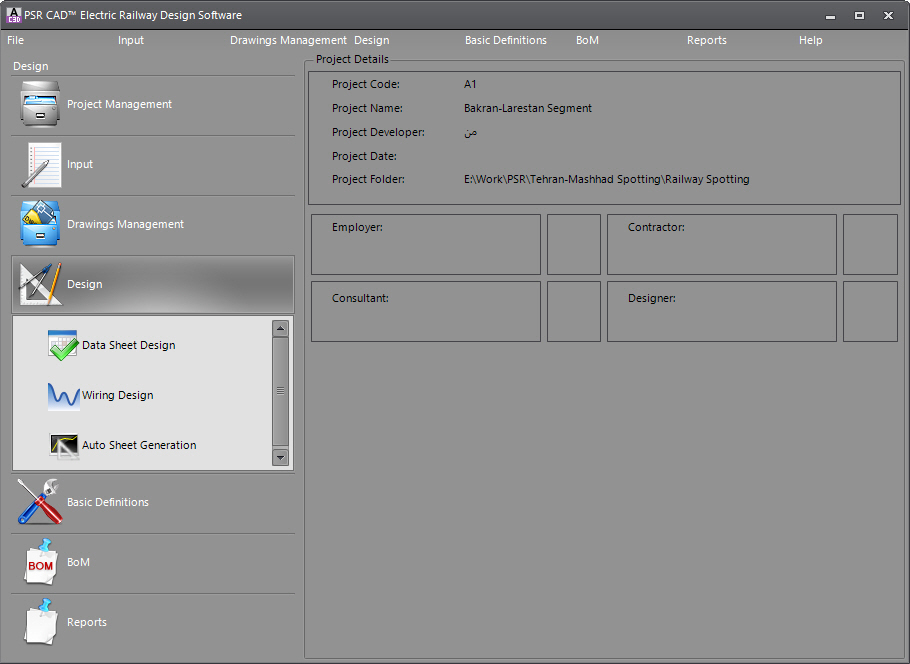Image resolution: width=910 pixels, height=664 pixels.
Task: Select Drawings Management label in sidebar
Action: click(125, 224)
